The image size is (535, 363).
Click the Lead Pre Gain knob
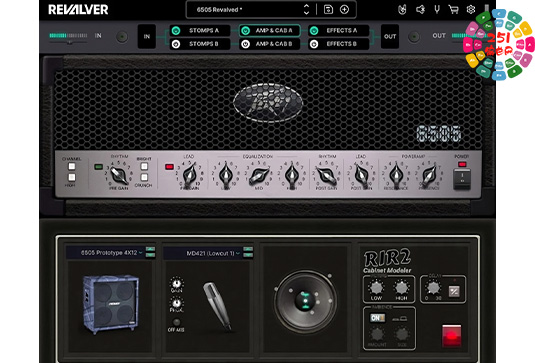pos(190,175)
